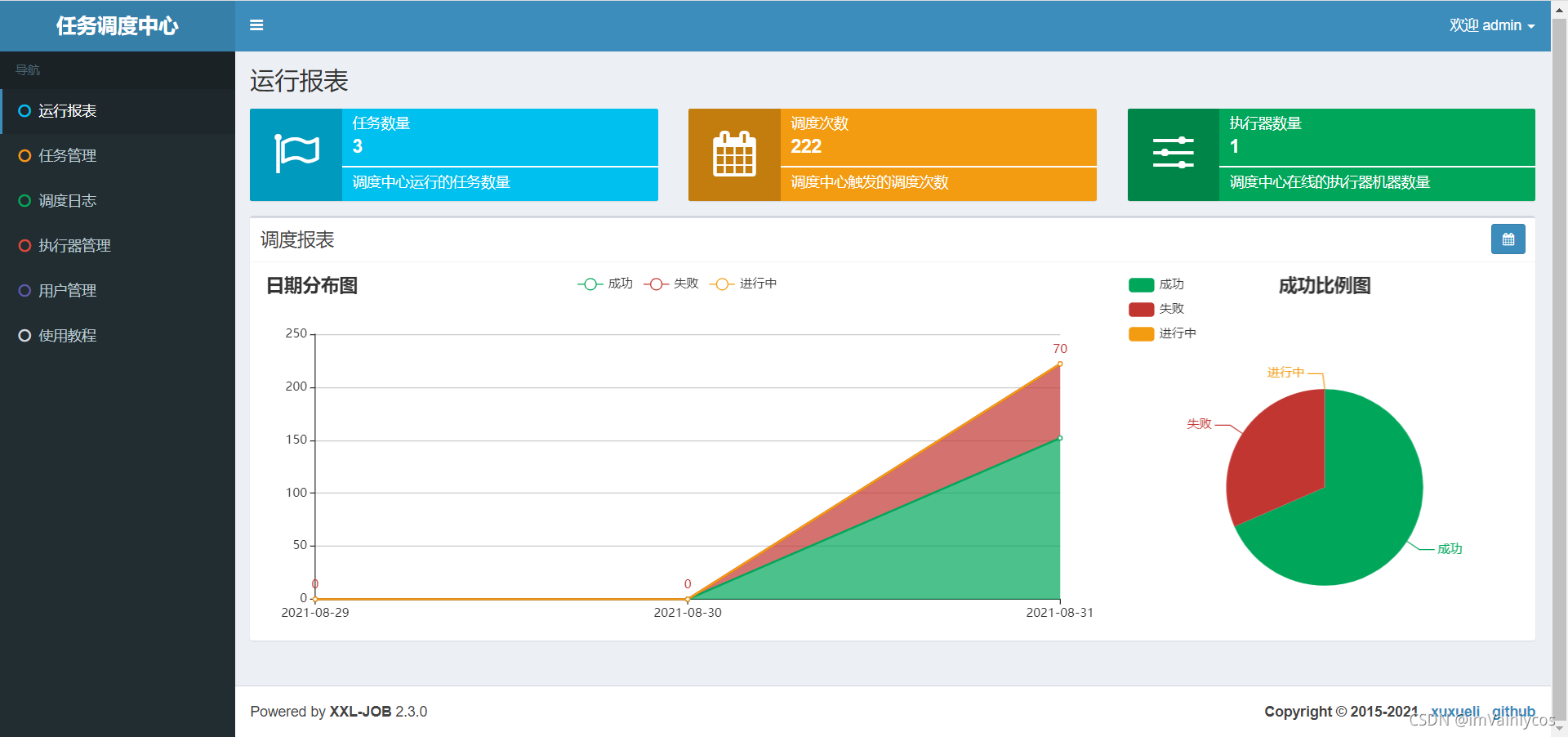
Task: Click the calendar icon on 调度次数 card
Action: pyautogui.click(x=734, y=154)
